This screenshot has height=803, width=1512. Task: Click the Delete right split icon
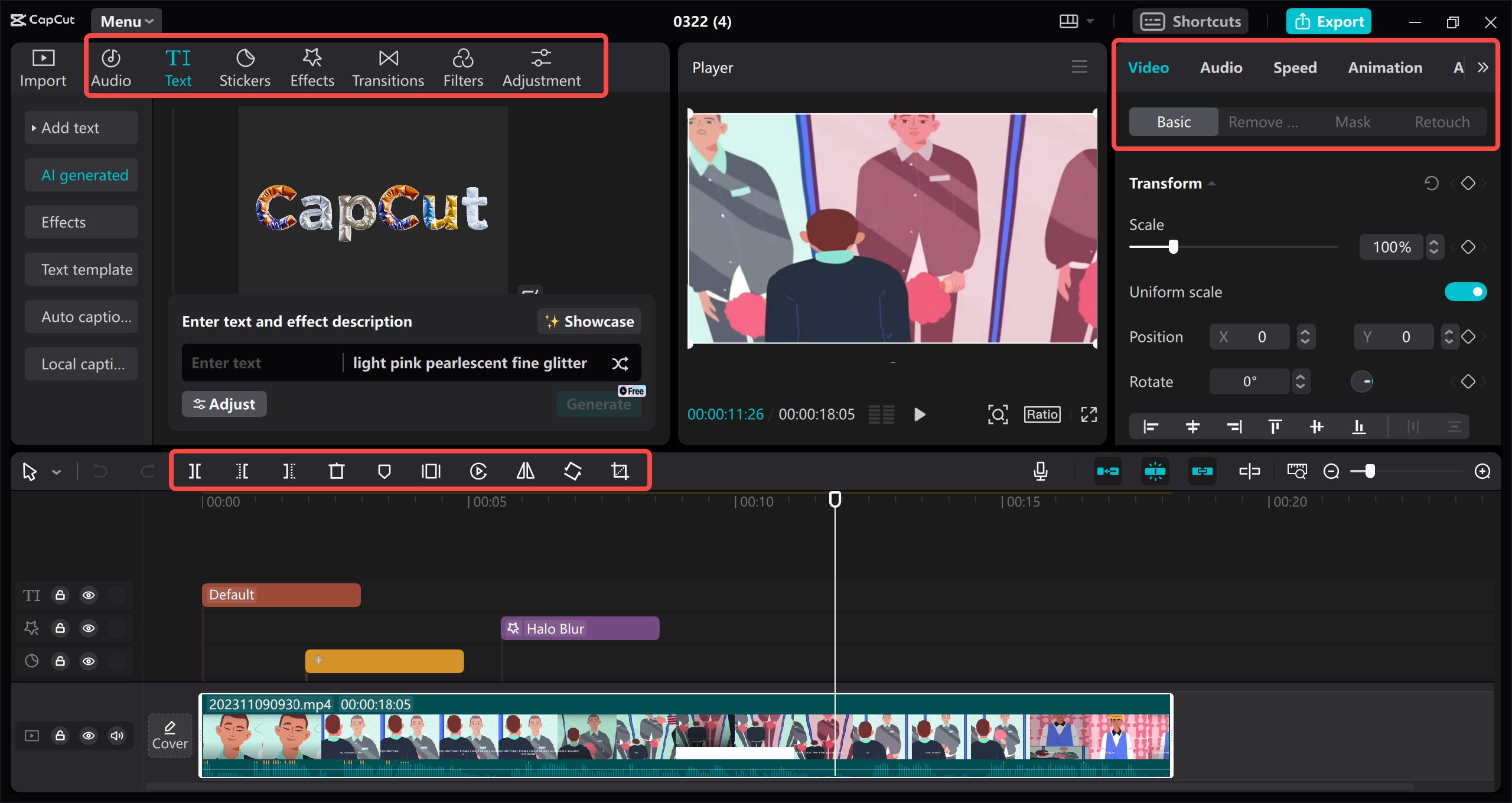(x=289, y=471)
